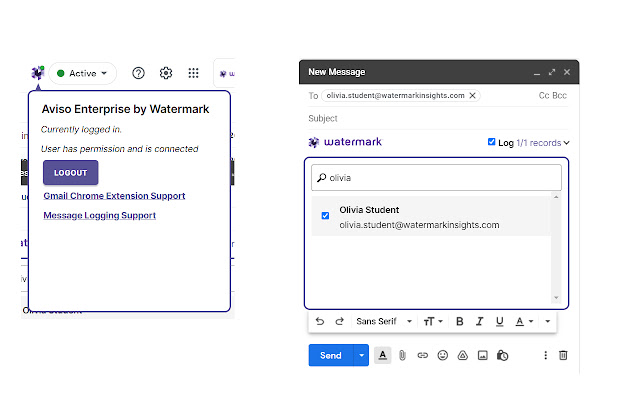The image size is (640, 400).
Task: Open the Google apps grid icon
Action: pyautogui.click(x=193, y=73)
